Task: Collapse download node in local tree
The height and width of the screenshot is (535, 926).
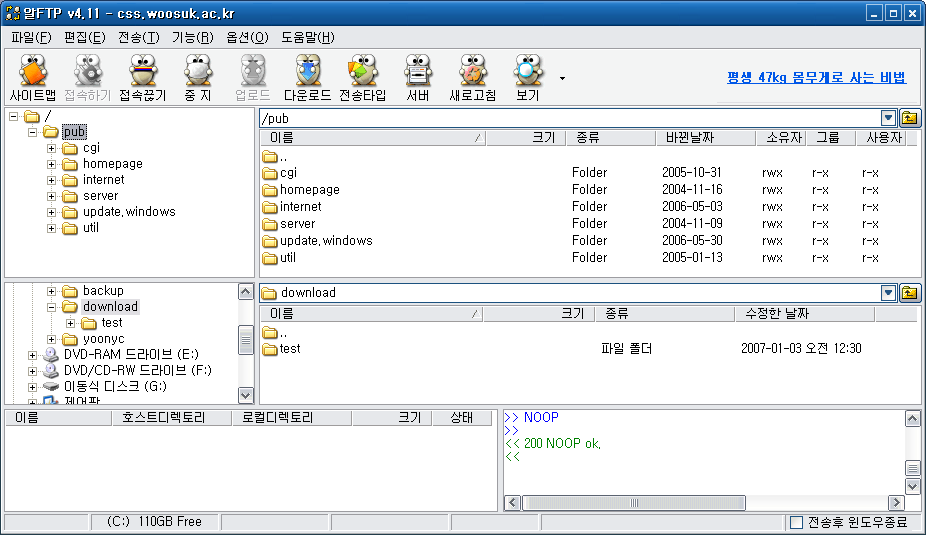Action: click(x=51, y=307)
